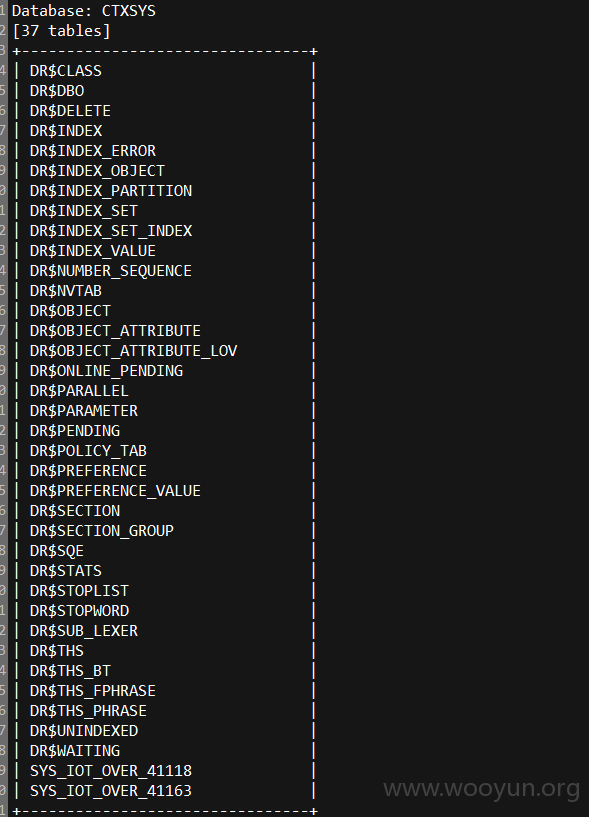Click the DR$SECTION_GROUP entry

[102, 531]
